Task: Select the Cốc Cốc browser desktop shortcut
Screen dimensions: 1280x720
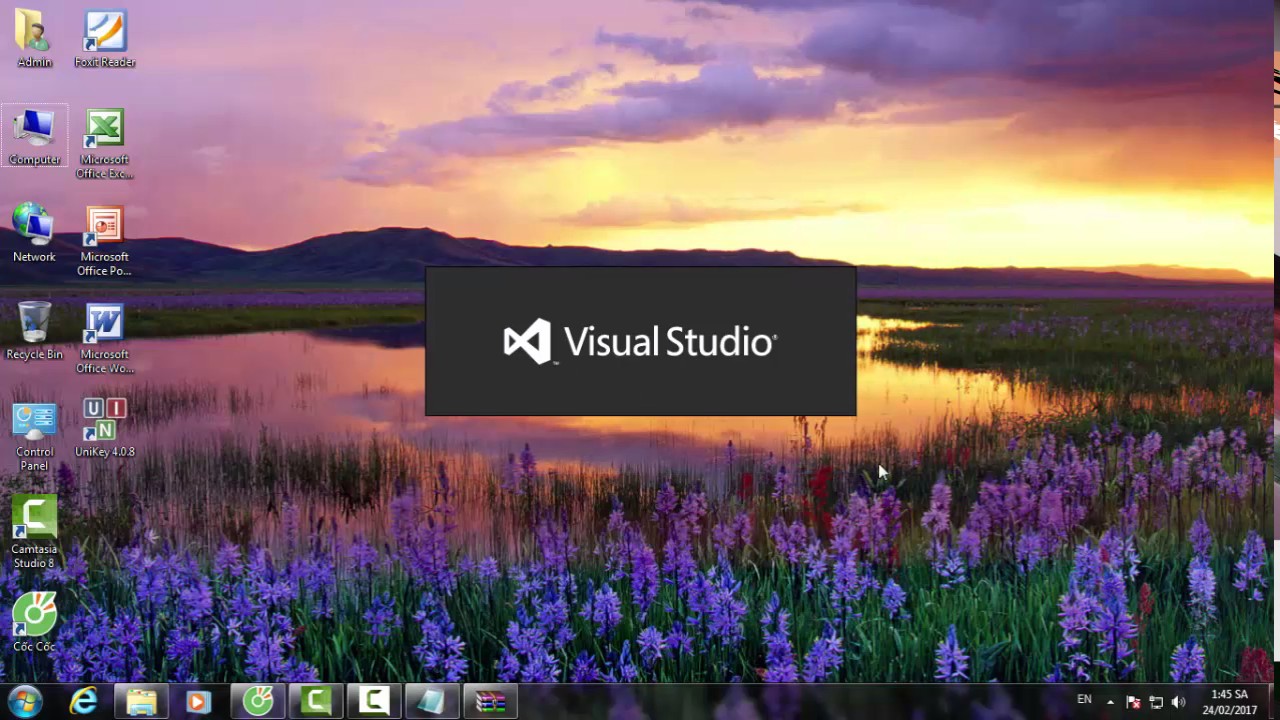Action: [34, 622]
